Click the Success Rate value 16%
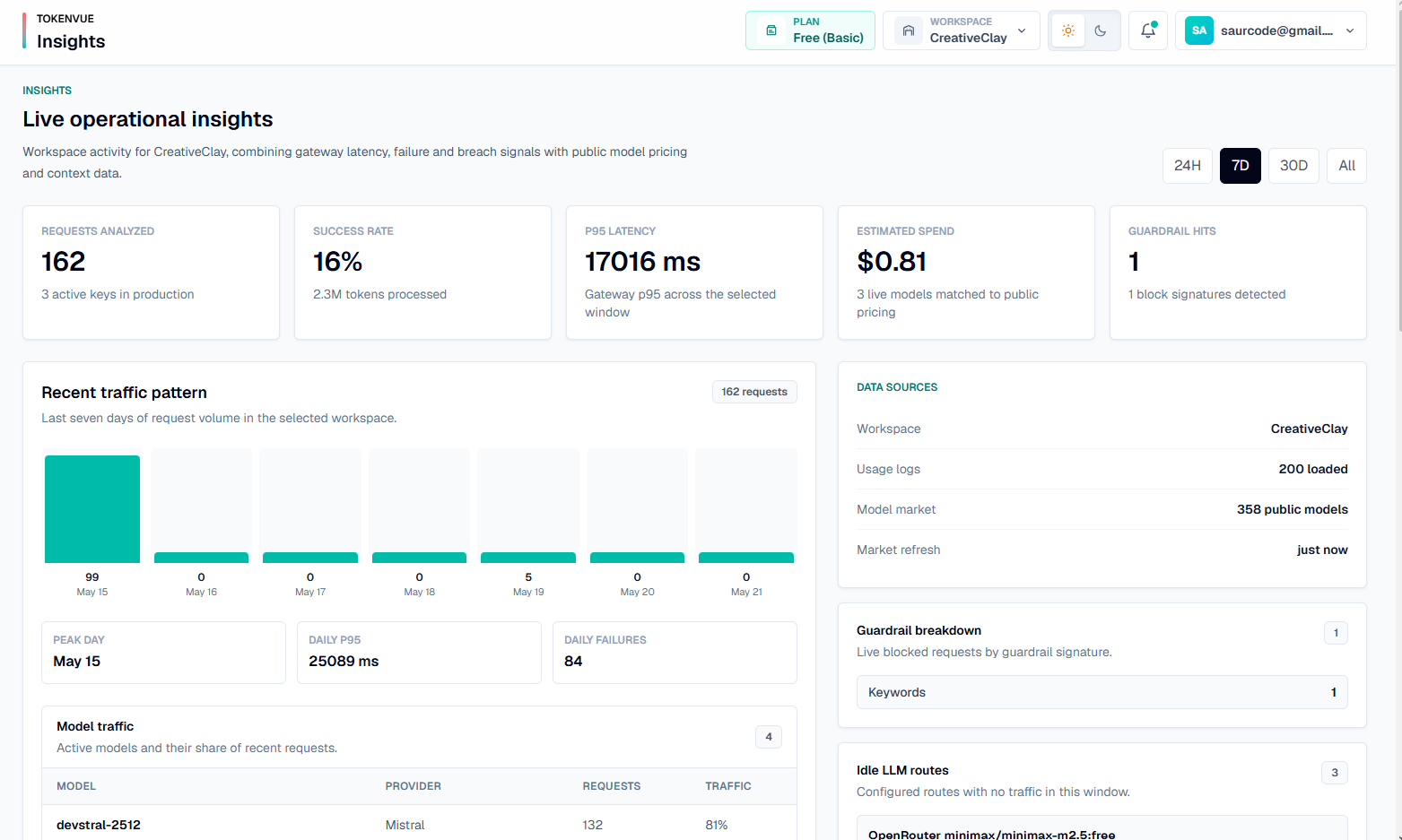The image size is (1402, 840). (337, 262)
